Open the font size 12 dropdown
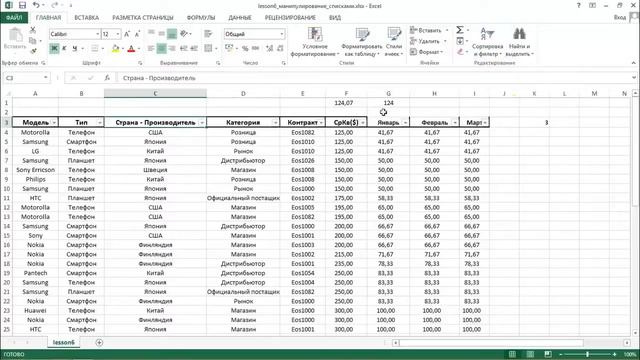This screenshot has height=360, width=640. (x=118, y=34)
